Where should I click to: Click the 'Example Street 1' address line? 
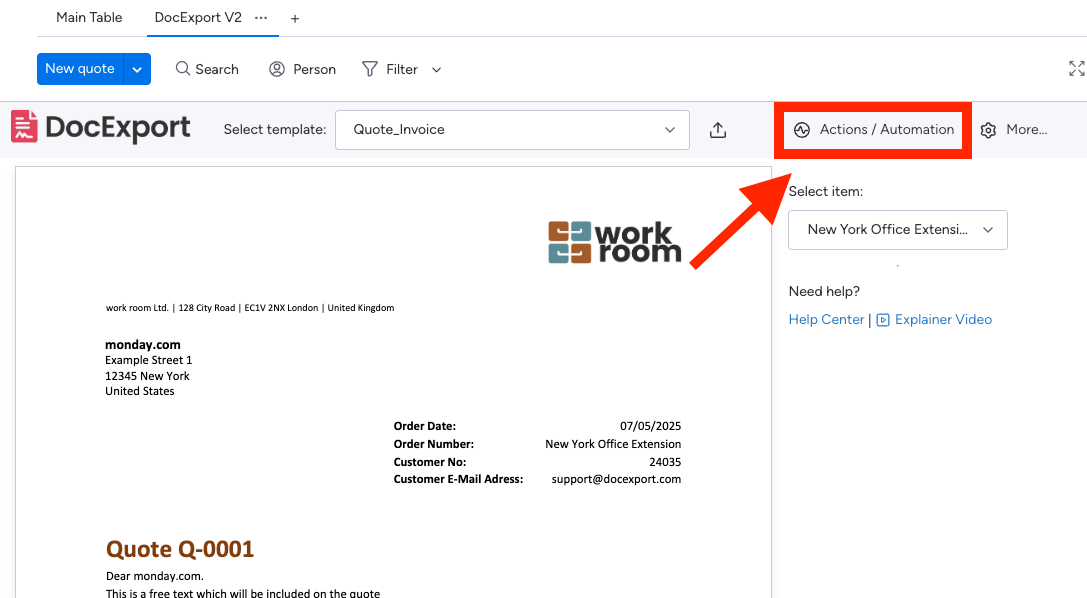[x=148, y=360]
